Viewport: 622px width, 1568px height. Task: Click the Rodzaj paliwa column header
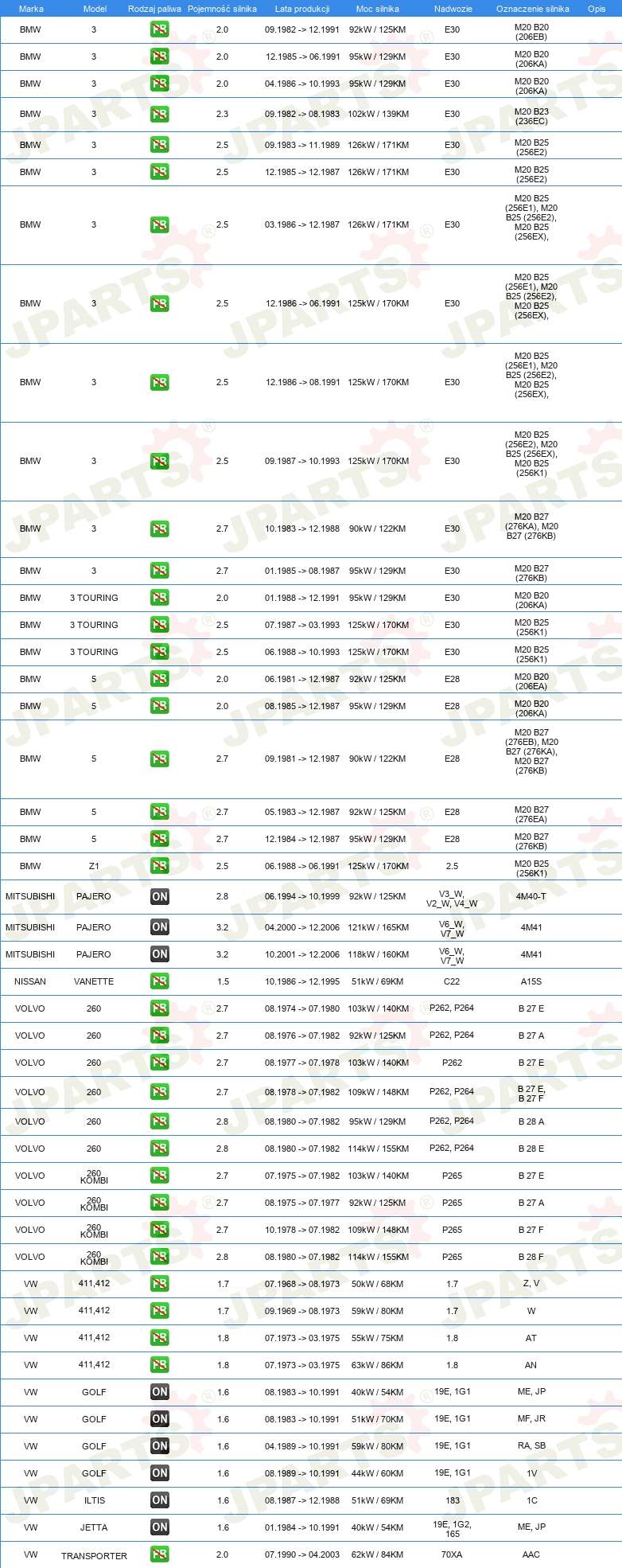(154, 9)
